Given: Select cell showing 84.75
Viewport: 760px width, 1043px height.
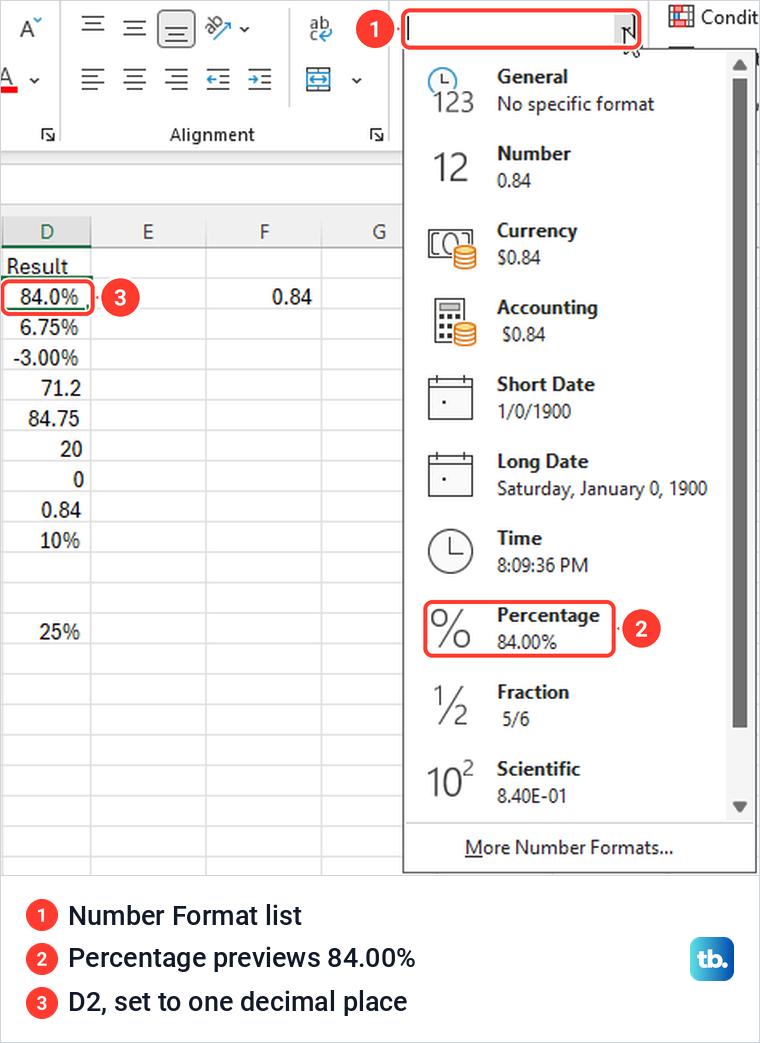Looking at the screenshot, I should click(46, 418).
